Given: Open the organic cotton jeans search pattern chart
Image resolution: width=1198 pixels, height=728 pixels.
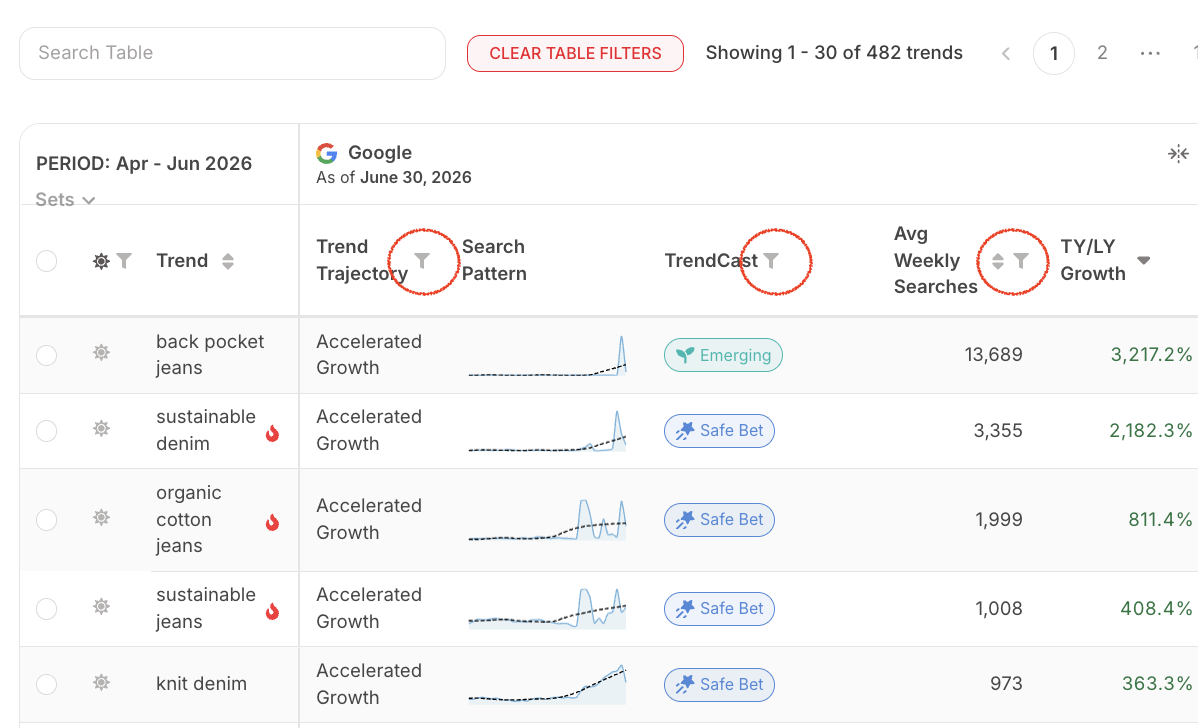Looking at the screenshot, I should click(547, 519).
